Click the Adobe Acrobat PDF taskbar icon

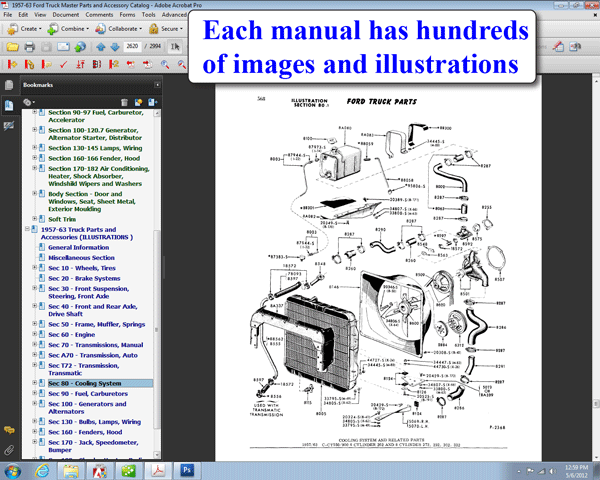[158, 470]
